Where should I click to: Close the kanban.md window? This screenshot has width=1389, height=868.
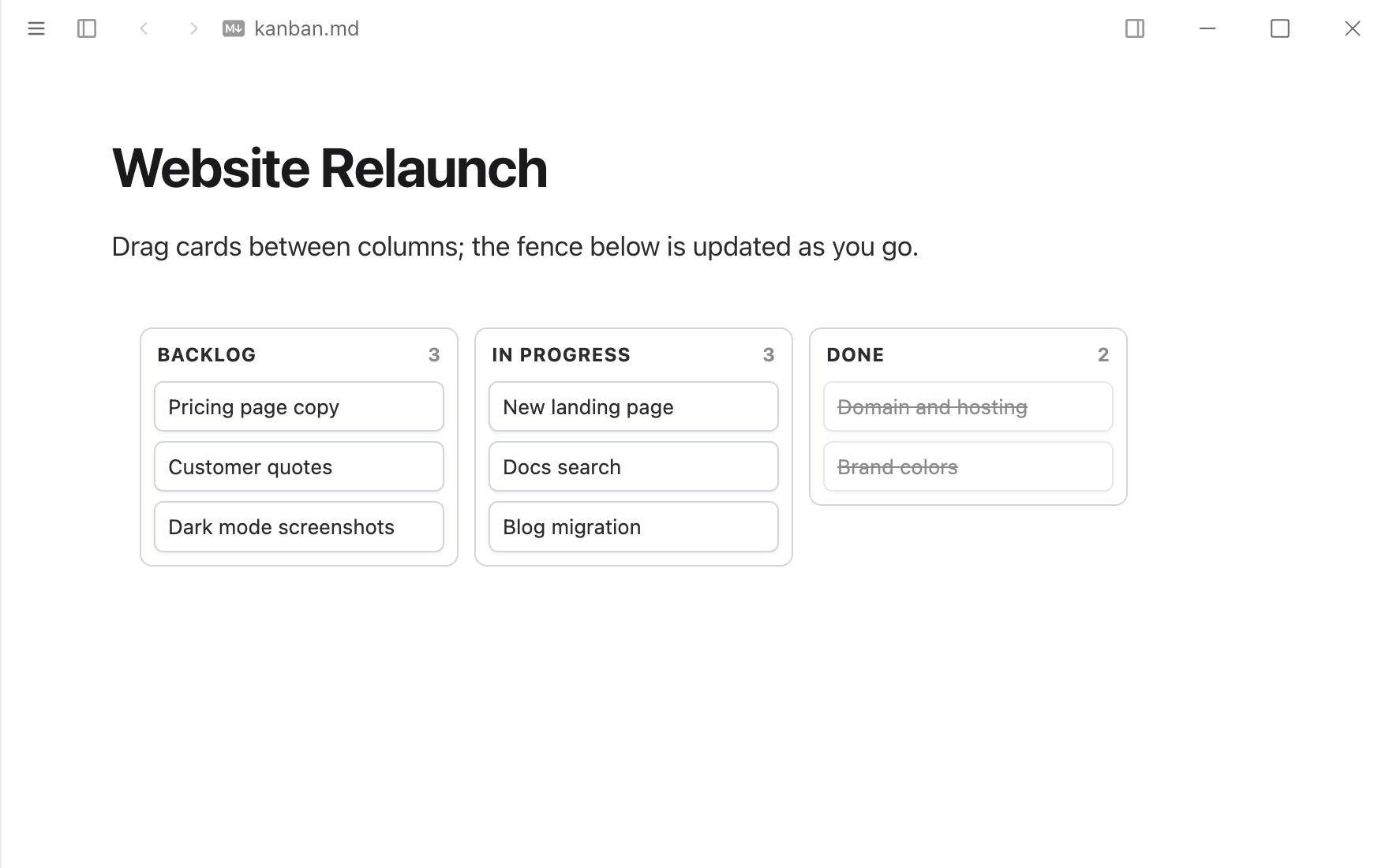click(x=1353, y=28)
